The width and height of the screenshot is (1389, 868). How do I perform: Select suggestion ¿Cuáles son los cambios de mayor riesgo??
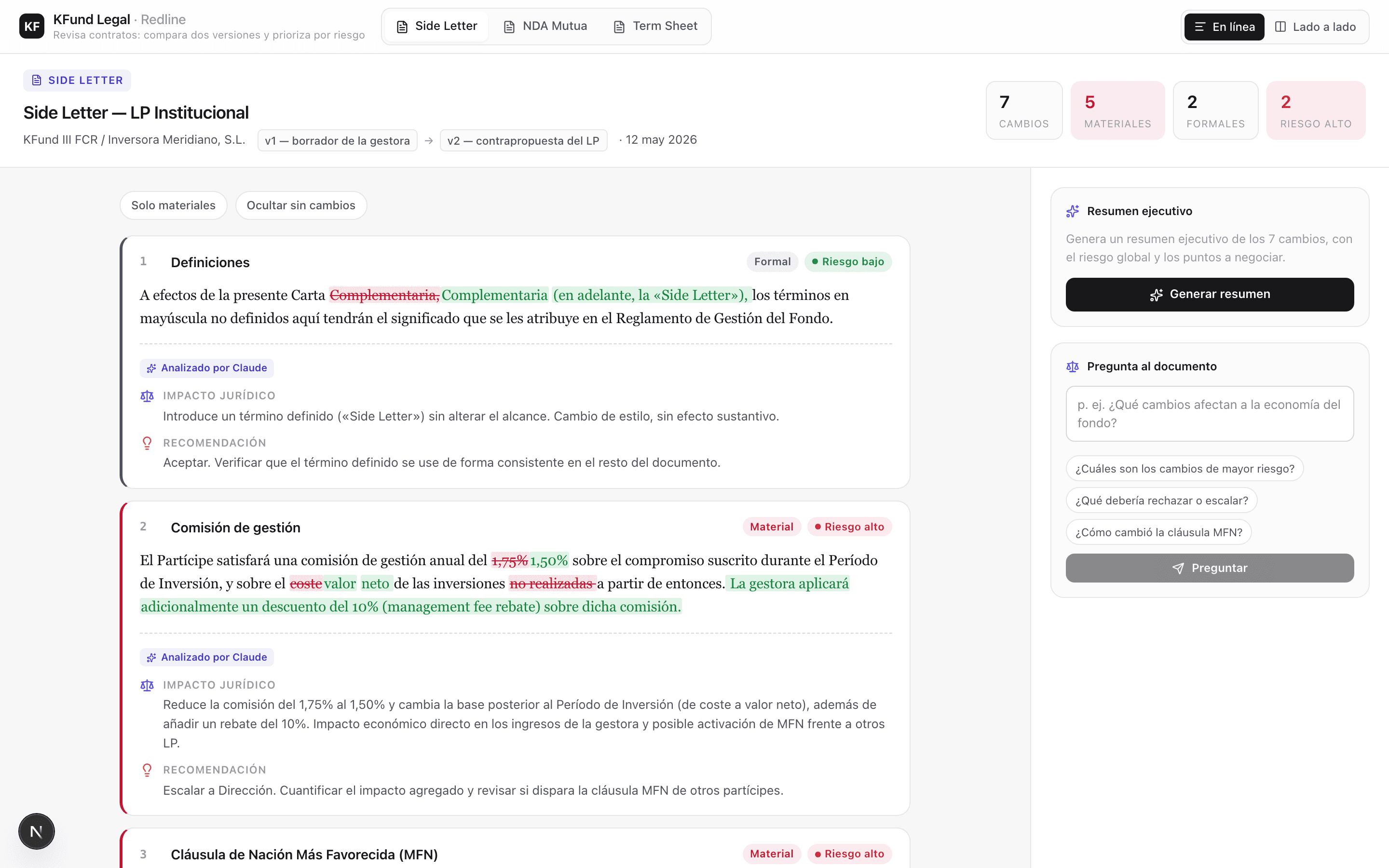(x=1184, y=469)
